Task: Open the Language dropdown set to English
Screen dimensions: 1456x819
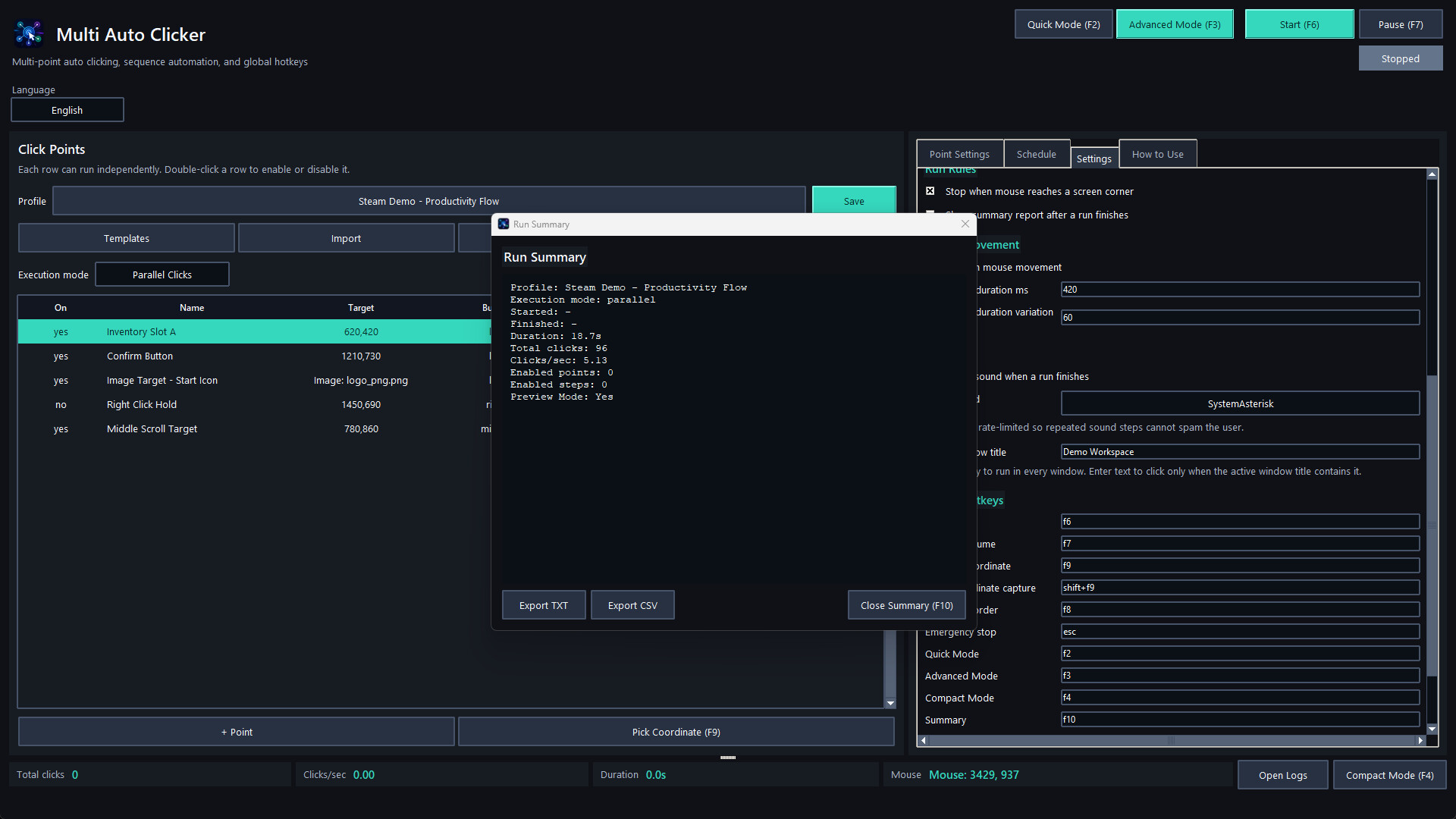Action: point(67,110)
